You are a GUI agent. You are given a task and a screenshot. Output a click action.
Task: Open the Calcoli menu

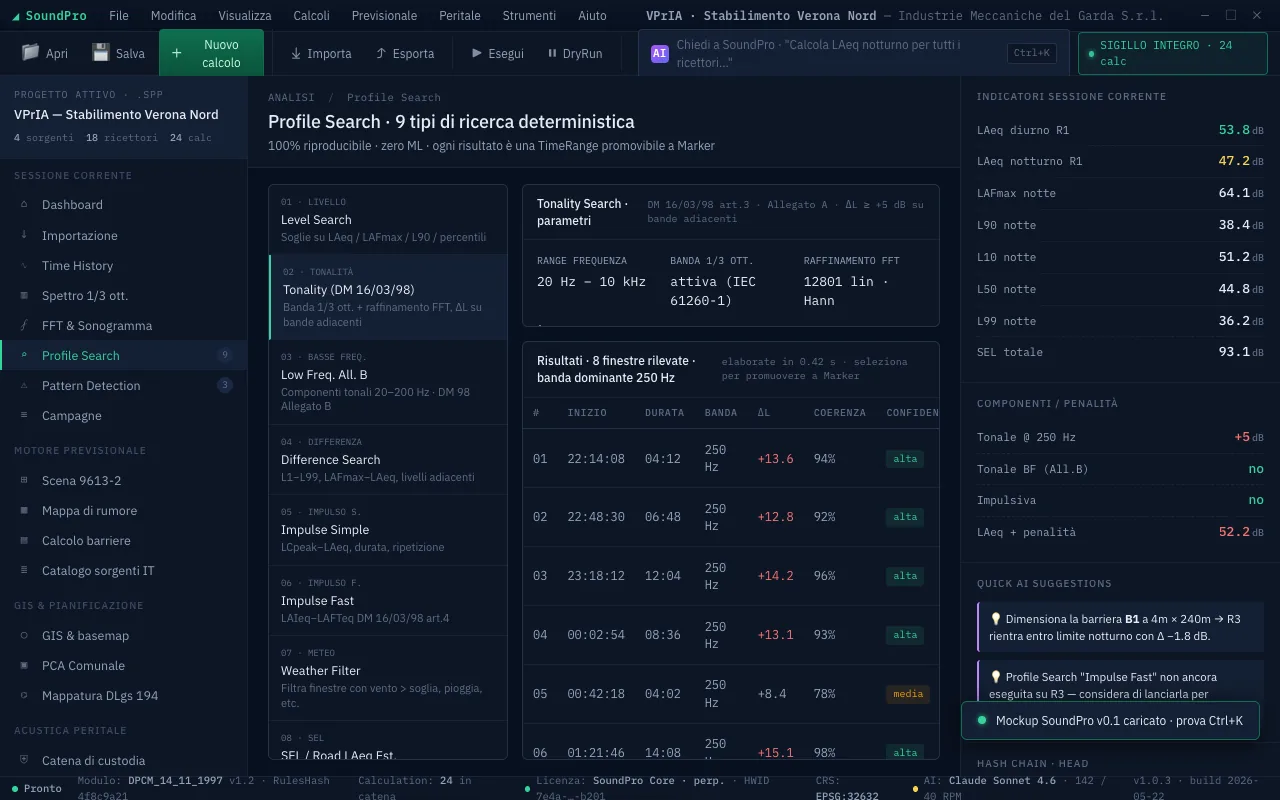click(311, 16)
